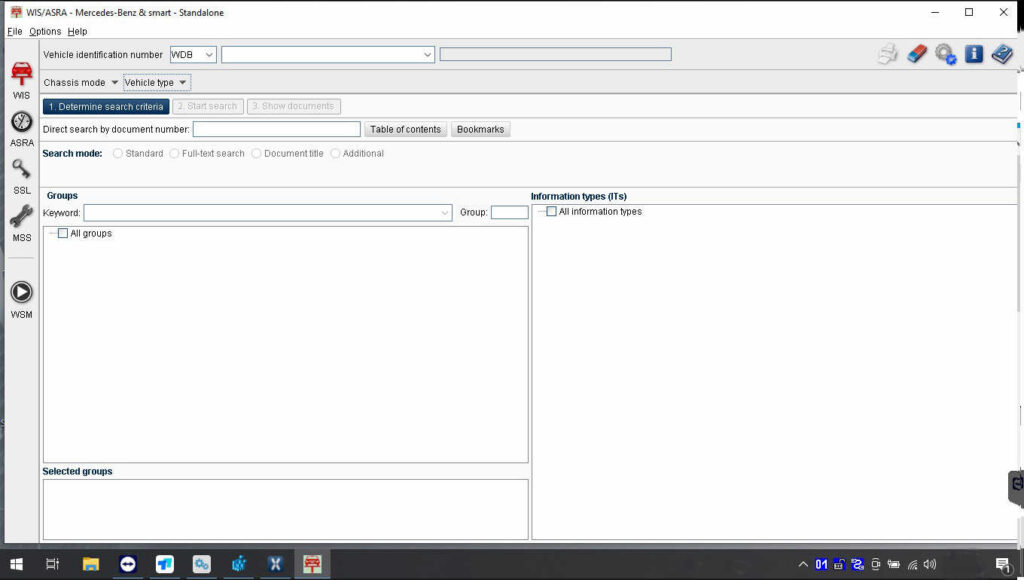Expand the Vehicle type dropdown

click(x=156, y=83)
